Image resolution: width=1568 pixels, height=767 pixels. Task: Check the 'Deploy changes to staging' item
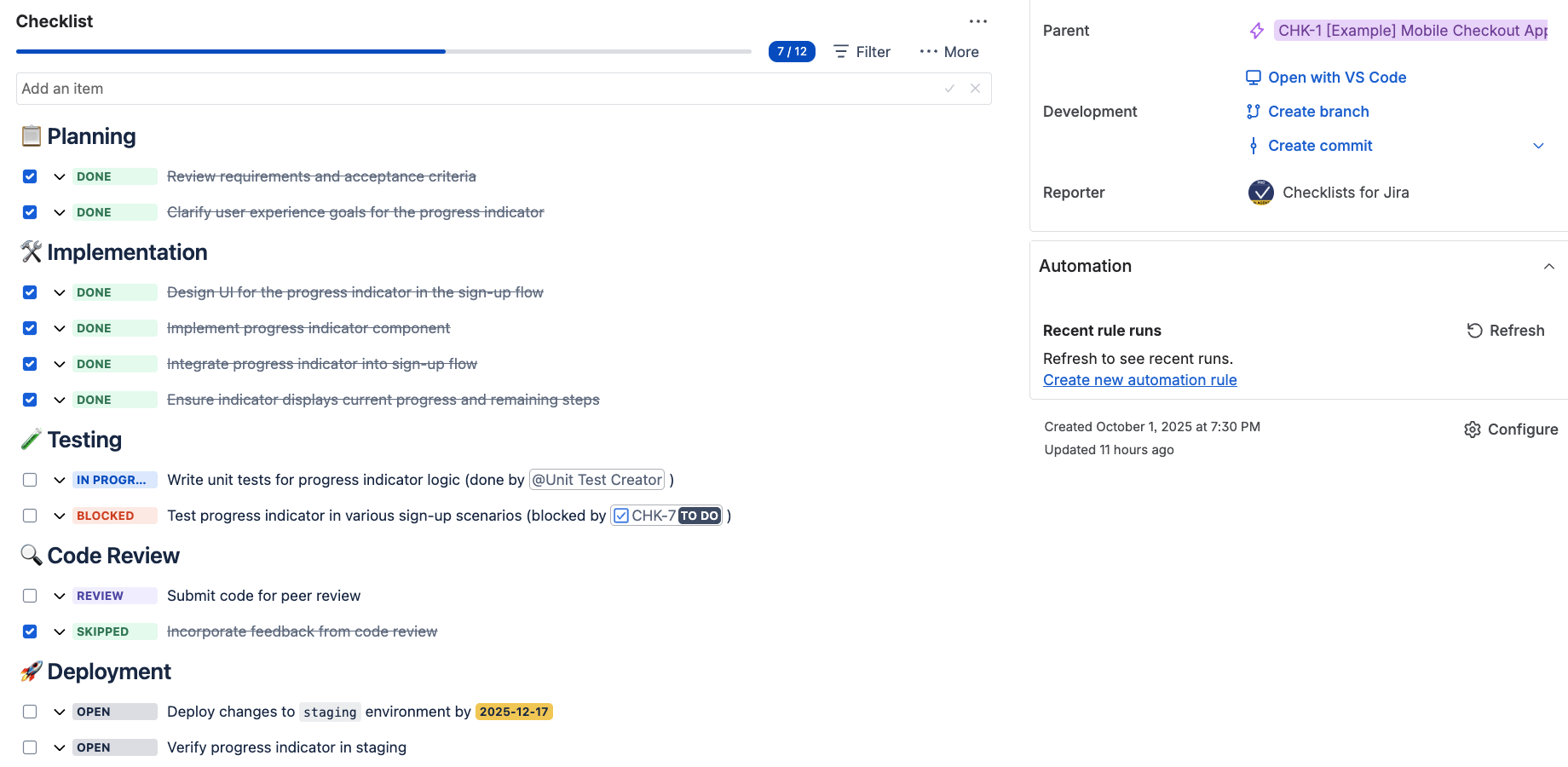click(30, 712)
